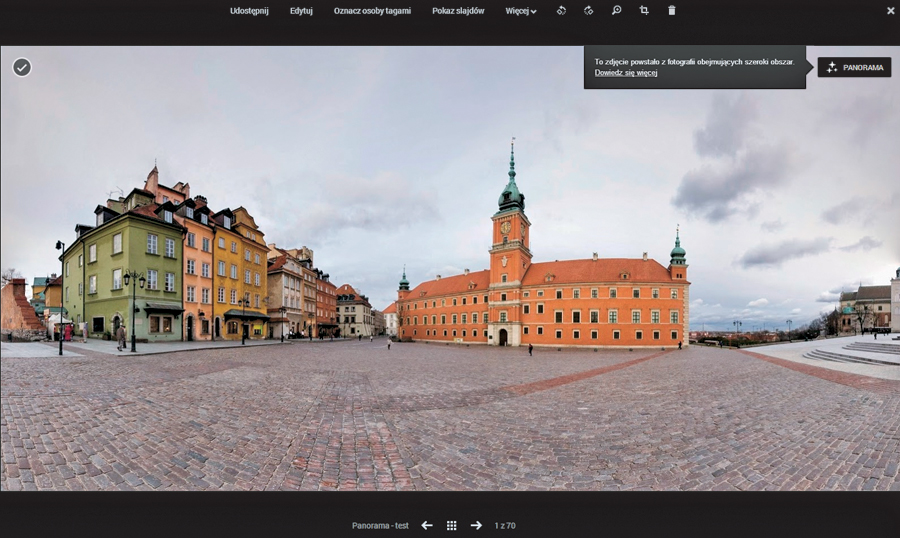This screenshot has height=538, width=900.
Task: Click the zoom magnifier icon
Action: pyautogui.click(x=617, y=11)
